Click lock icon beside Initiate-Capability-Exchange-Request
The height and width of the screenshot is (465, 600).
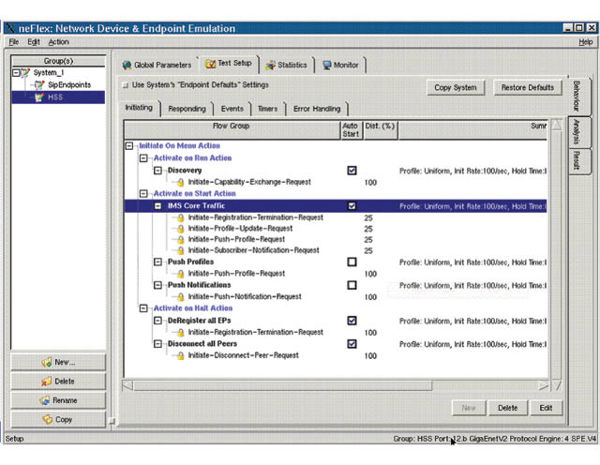[x=180, y=182]
